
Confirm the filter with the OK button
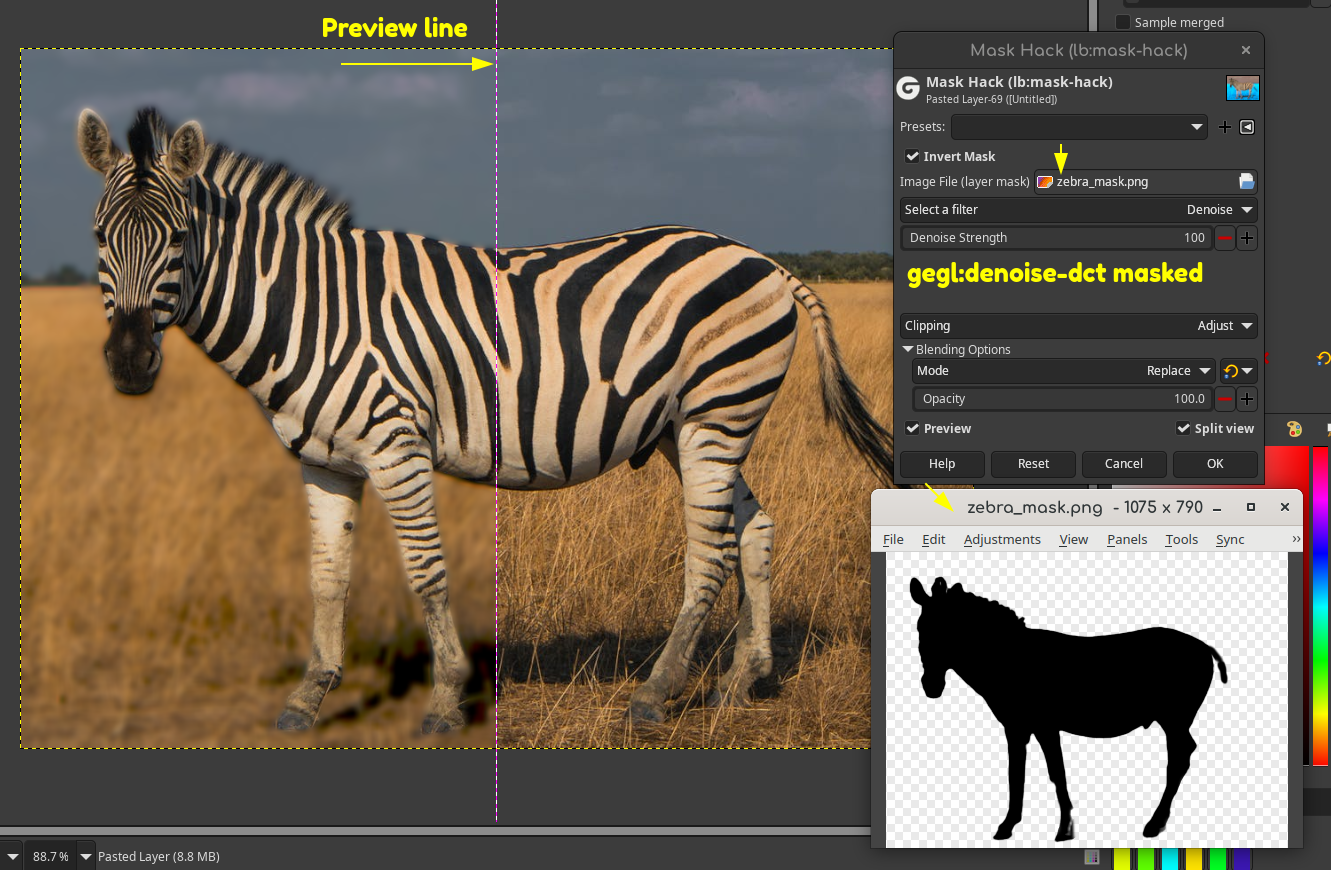click(1215, 464)
